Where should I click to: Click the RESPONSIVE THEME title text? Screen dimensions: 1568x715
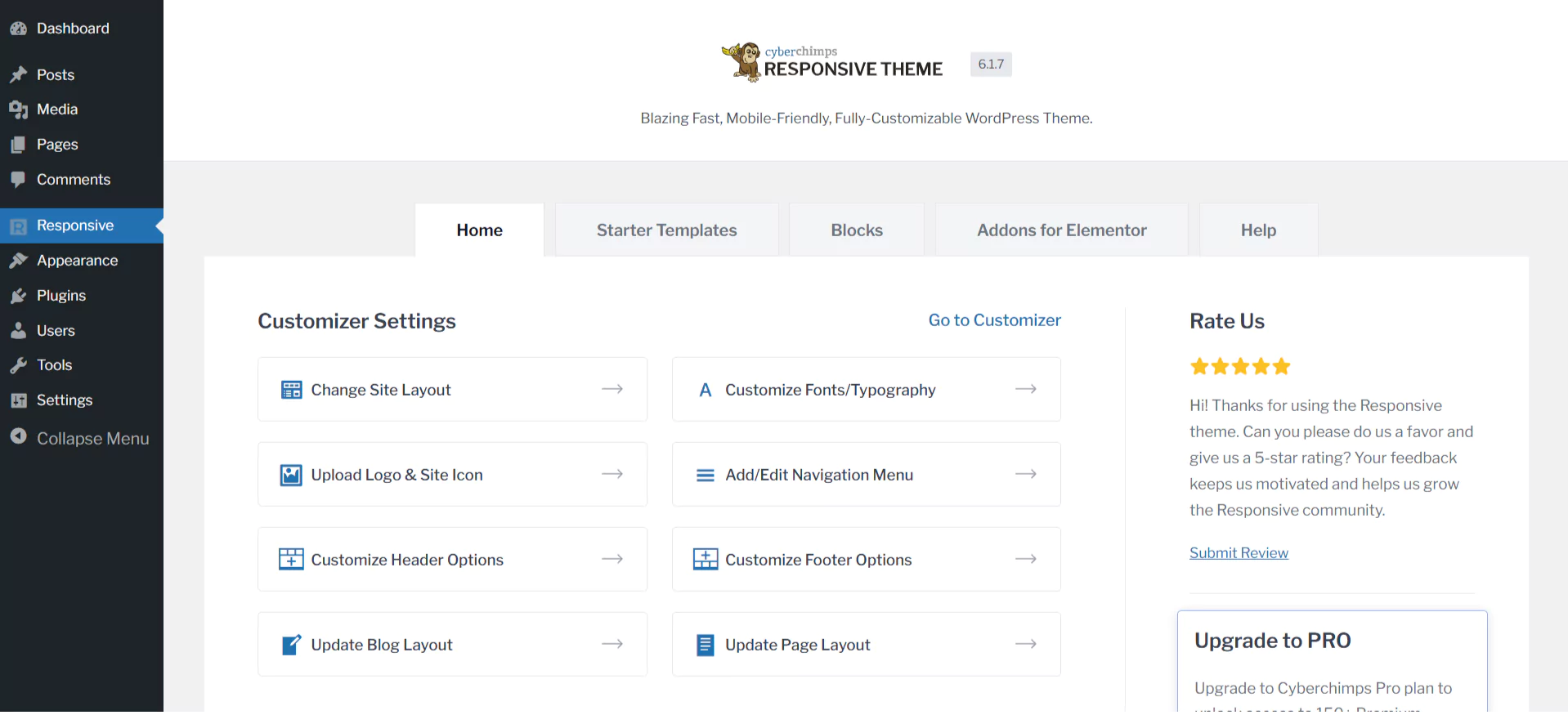[x=853, y=69]
